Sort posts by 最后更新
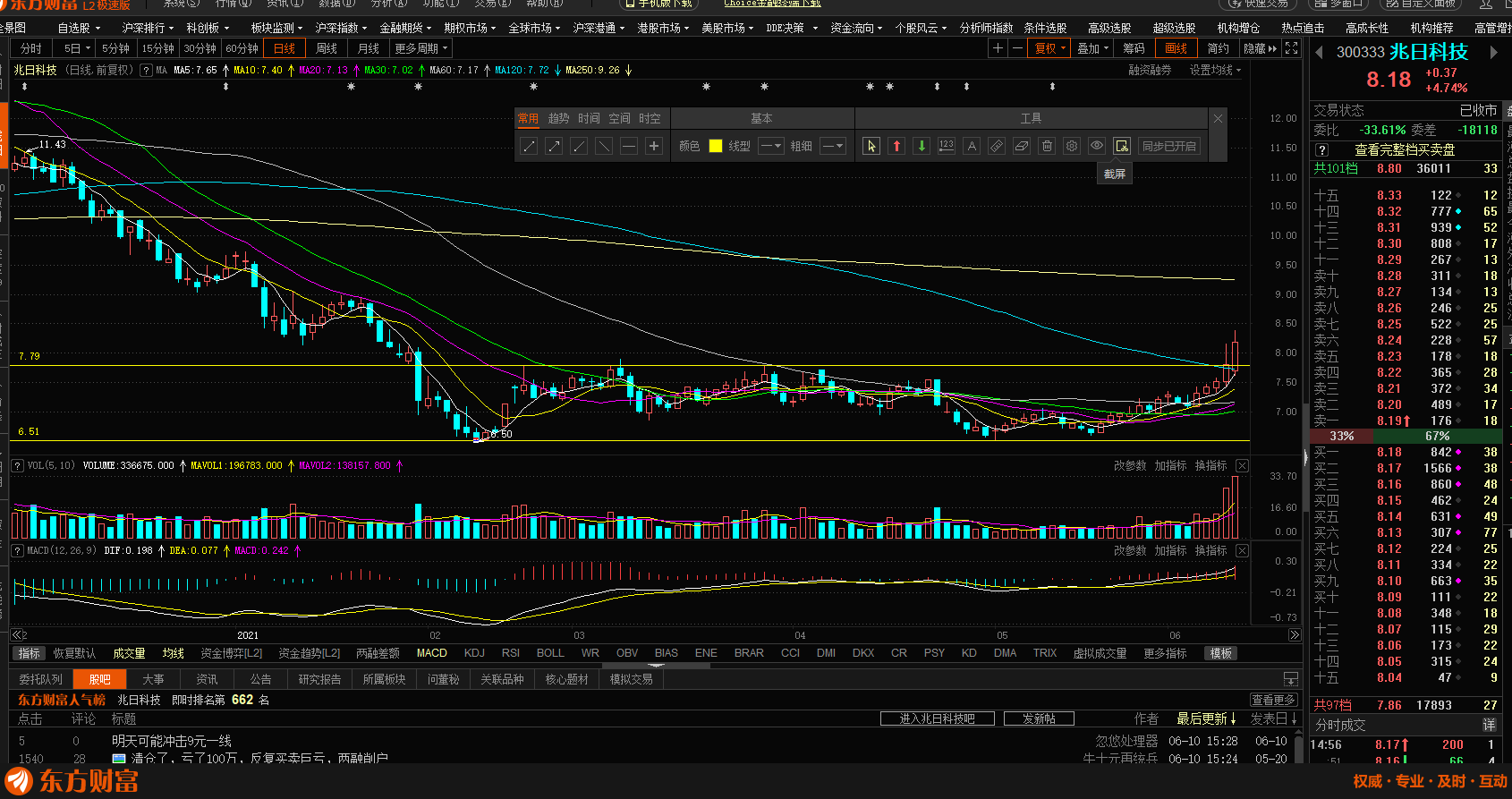 click(x=1206, y=718)
